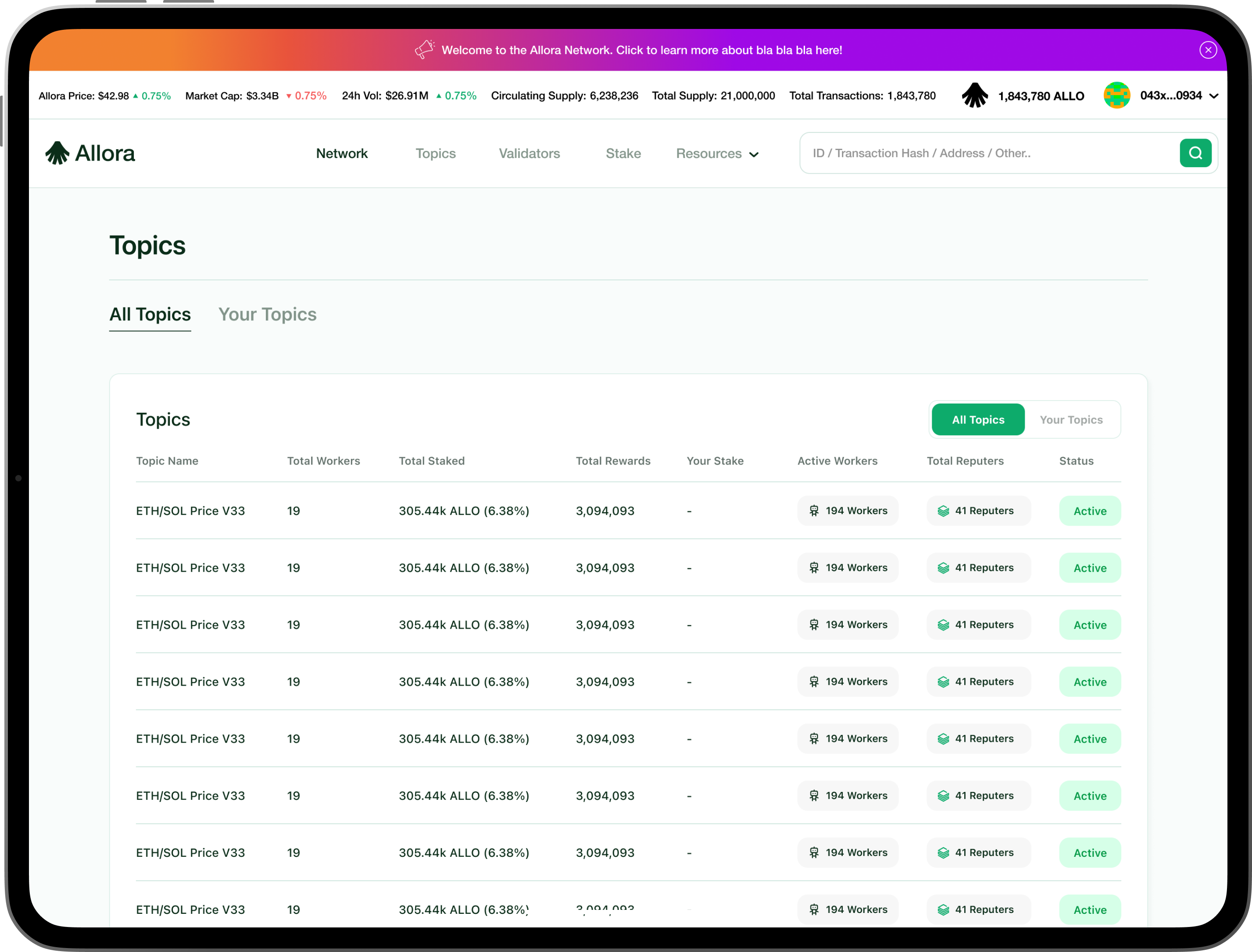
Task: Click the worker icon in first row's 194 Workers badge
Action: 814,511
